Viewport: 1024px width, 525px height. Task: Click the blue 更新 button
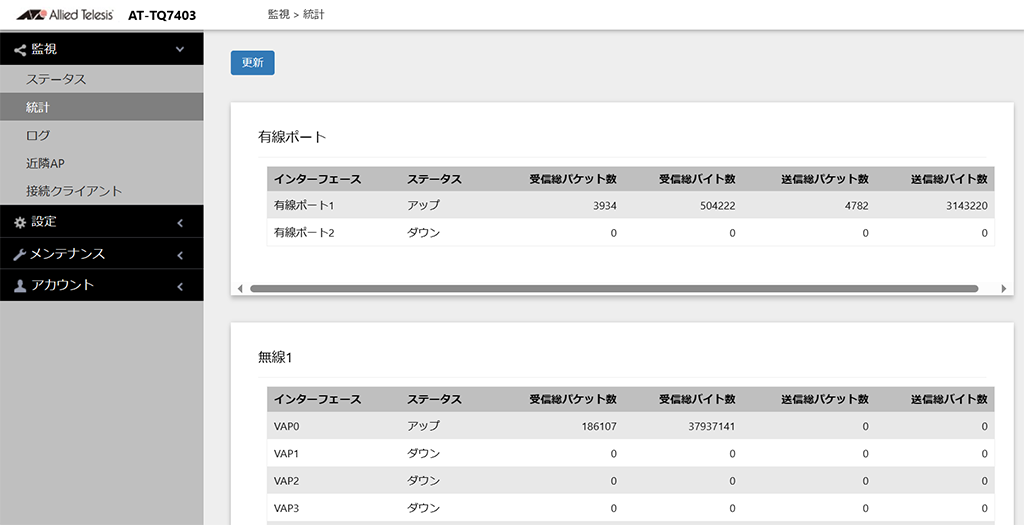[x=253, y=63]
